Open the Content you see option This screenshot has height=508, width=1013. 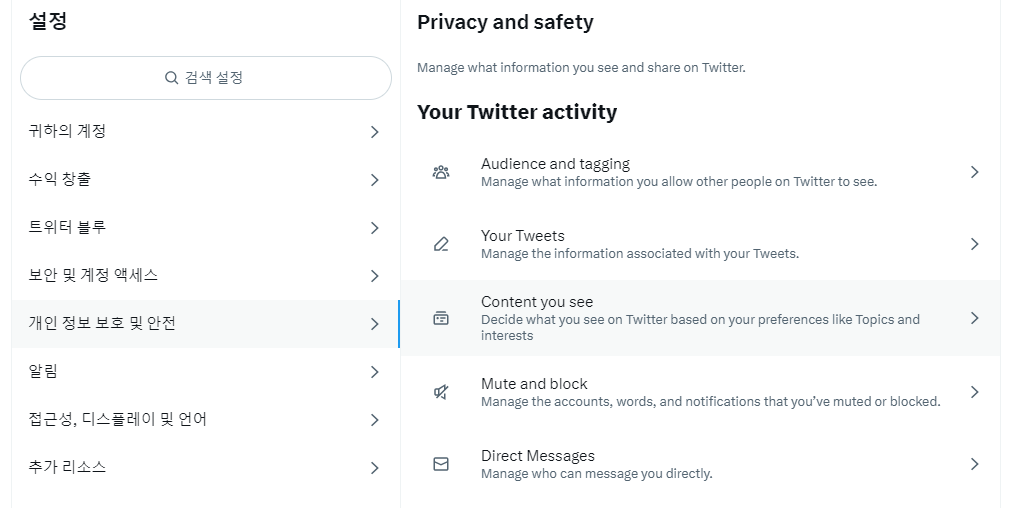click(700, 318)
